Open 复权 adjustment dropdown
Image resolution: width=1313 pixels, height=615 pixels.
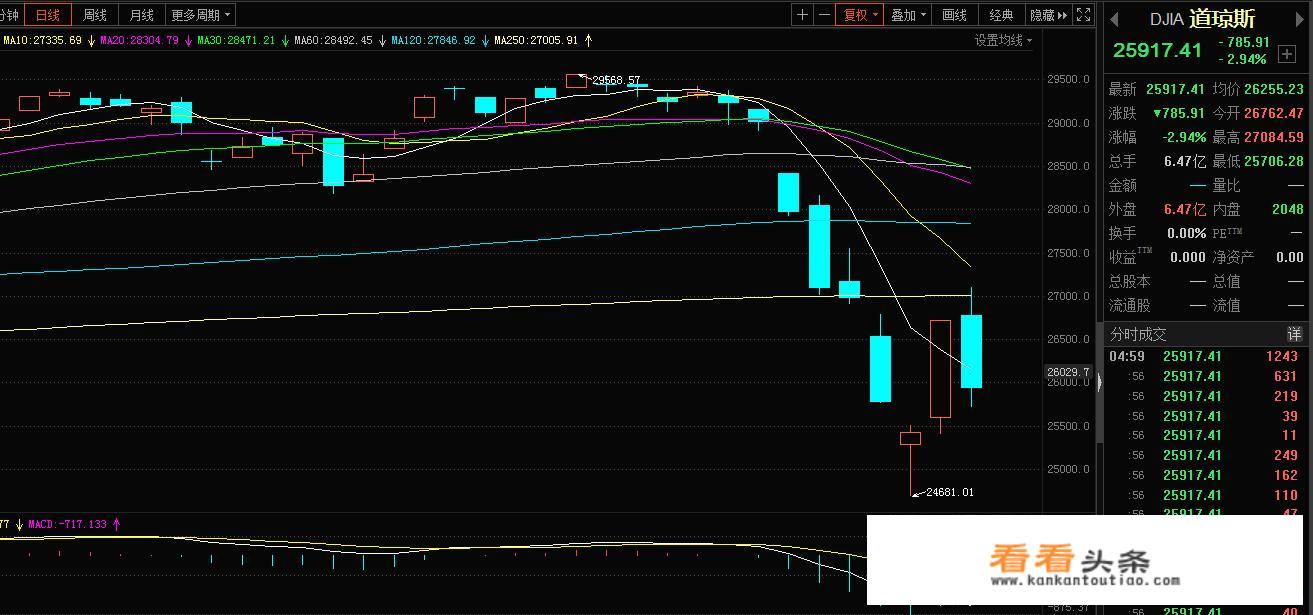tap(860, 15)
